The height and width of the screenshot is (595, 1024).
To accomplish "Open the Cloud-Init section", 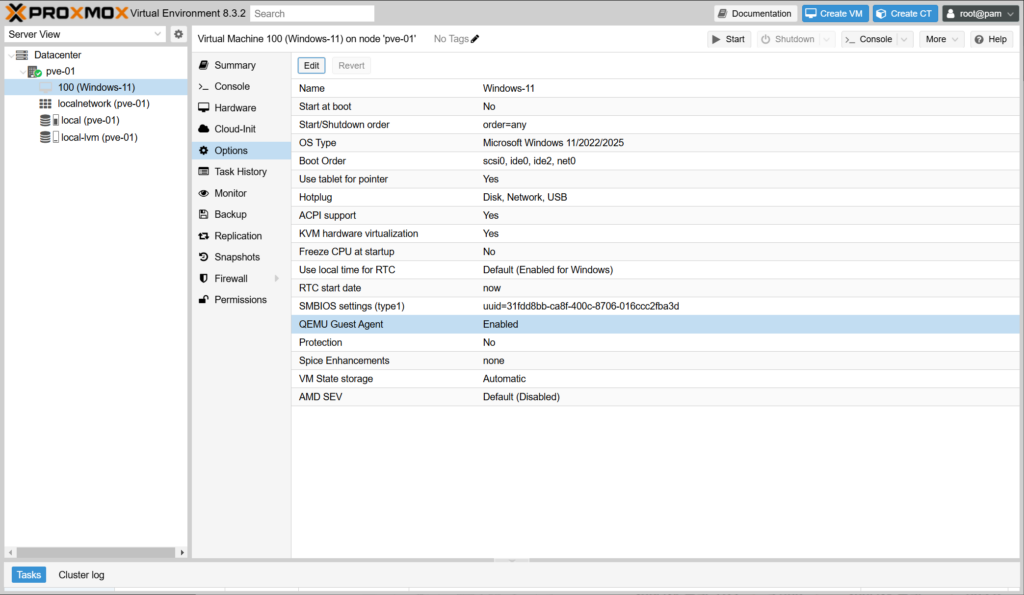I will (235, 129).
